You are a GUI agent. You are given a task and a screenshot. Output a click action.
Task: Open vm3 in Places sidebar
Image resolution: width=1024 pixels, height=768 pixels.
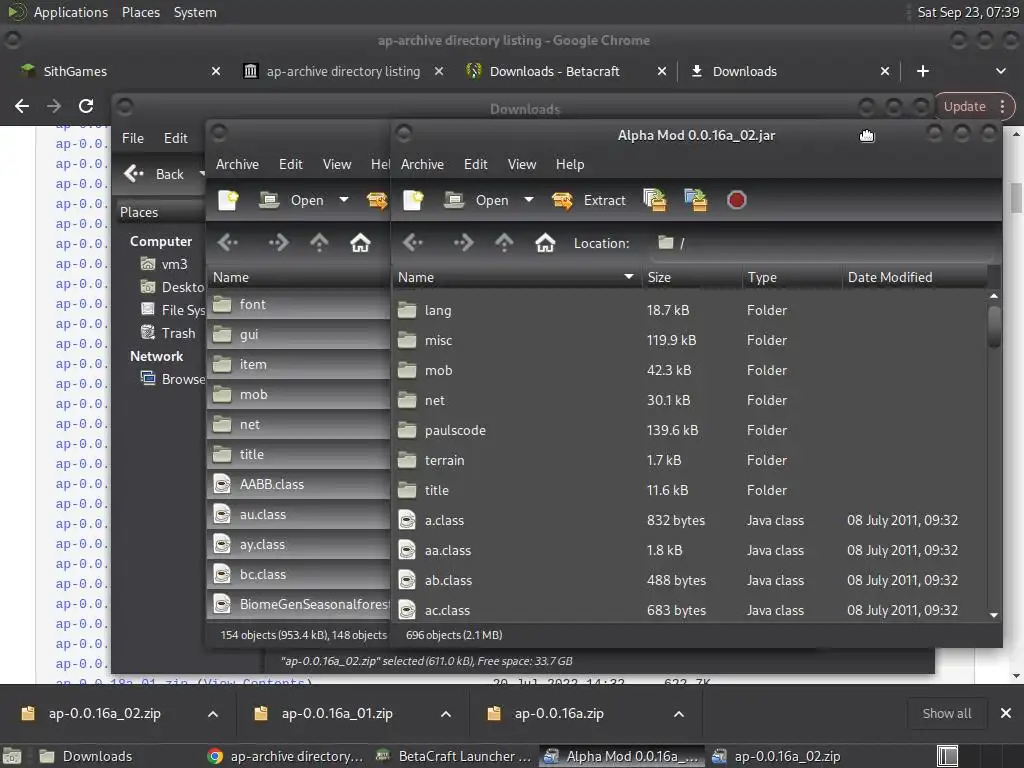point(165,264)
